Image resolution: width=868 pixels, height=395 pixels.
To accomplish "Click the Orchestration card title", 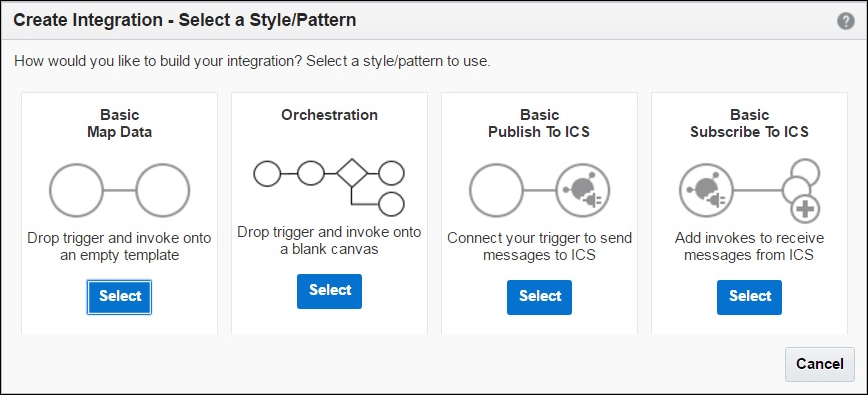I will [329, 115].
